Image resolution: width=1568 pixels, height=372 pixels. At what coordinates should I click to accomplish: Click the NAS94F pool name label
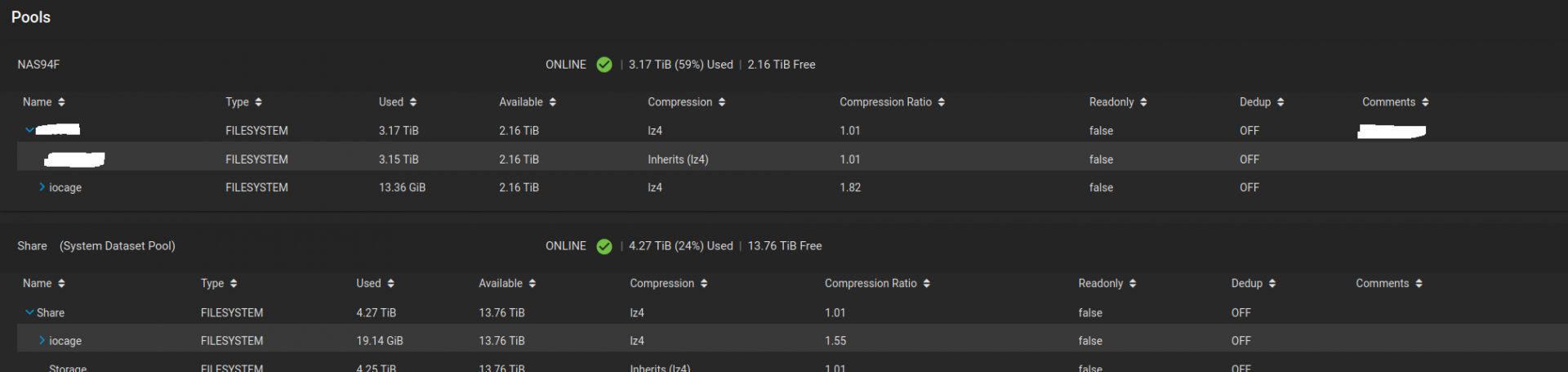[38, 65]
